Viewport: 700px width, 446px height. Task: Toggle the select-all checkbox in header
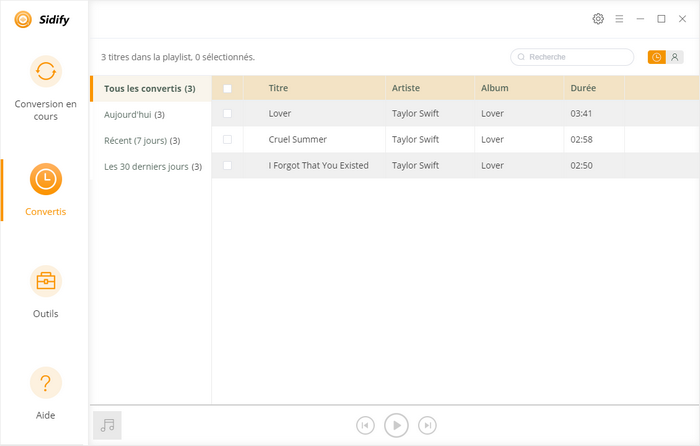click(227, 88)
